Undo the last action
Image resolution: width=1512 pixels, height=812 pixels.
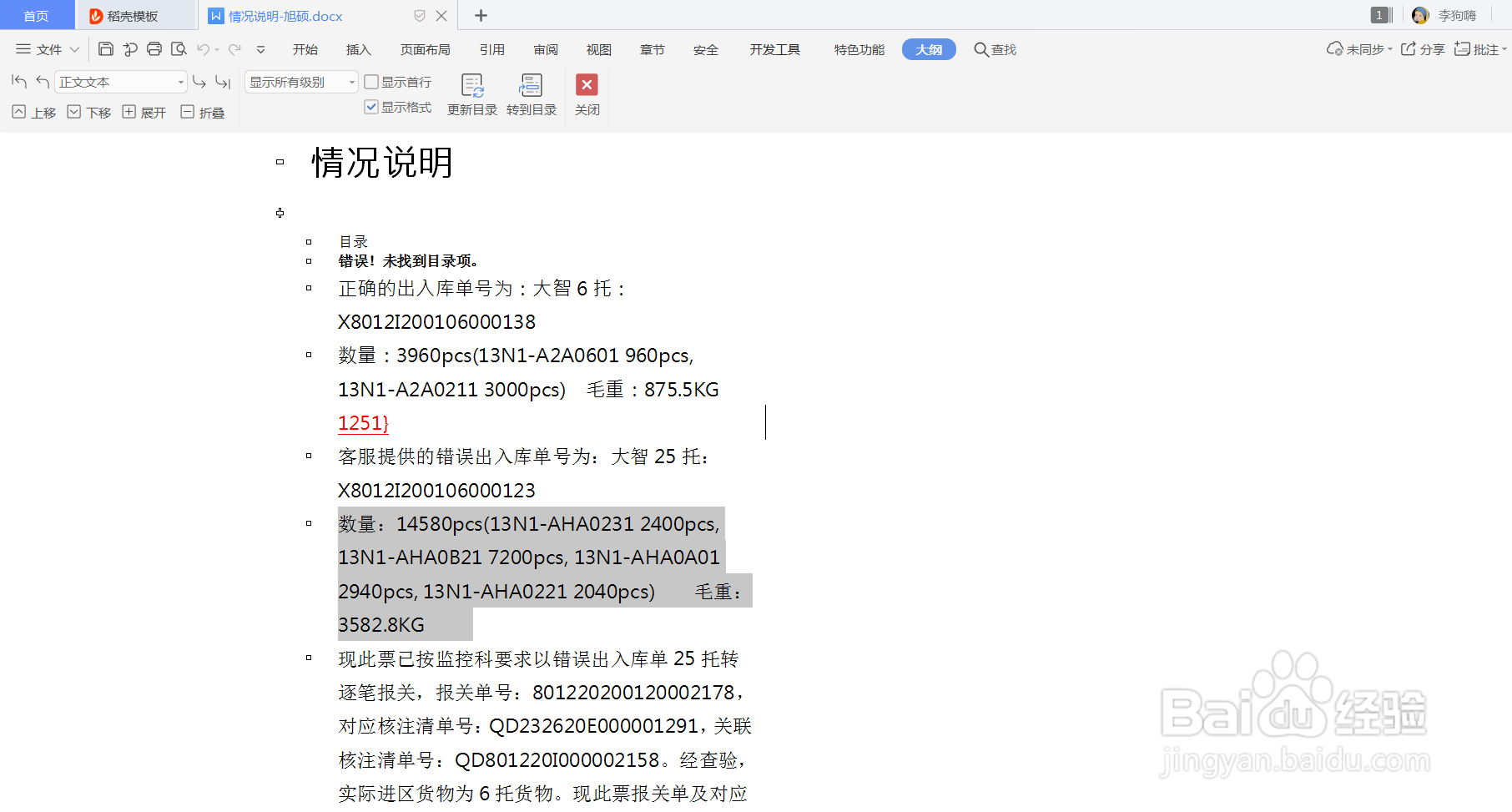(203, 48)
